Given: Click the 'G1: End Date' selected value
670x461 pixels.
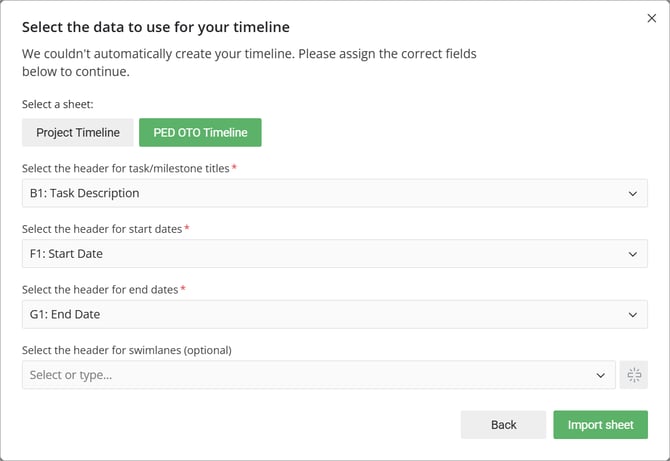Looking at the screenshot, I should (65, 314).
